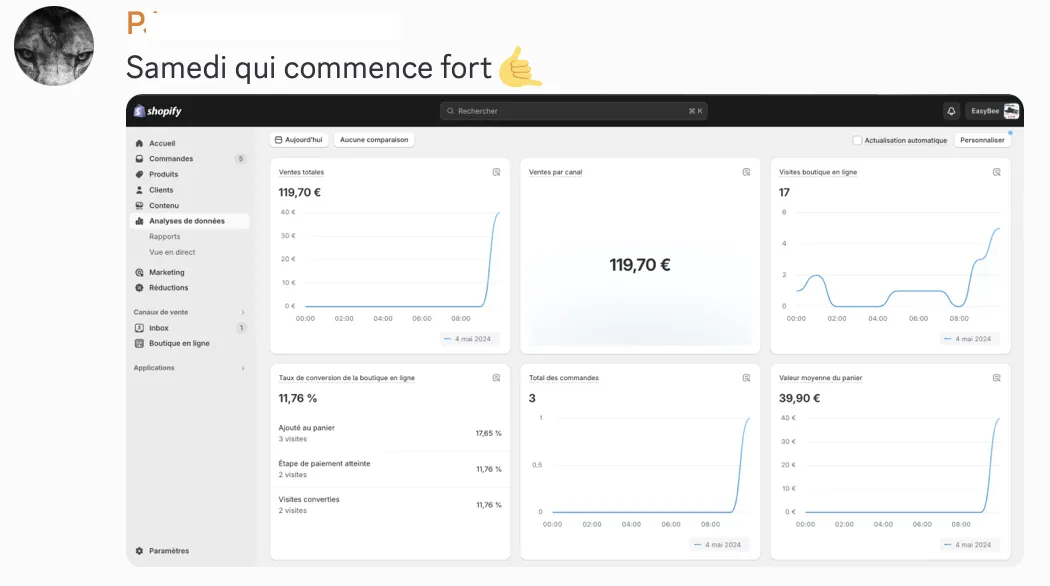Open the Ventes par canal report title
The width and height of the screenshot is (1050, 586).
tap(555, 172)
